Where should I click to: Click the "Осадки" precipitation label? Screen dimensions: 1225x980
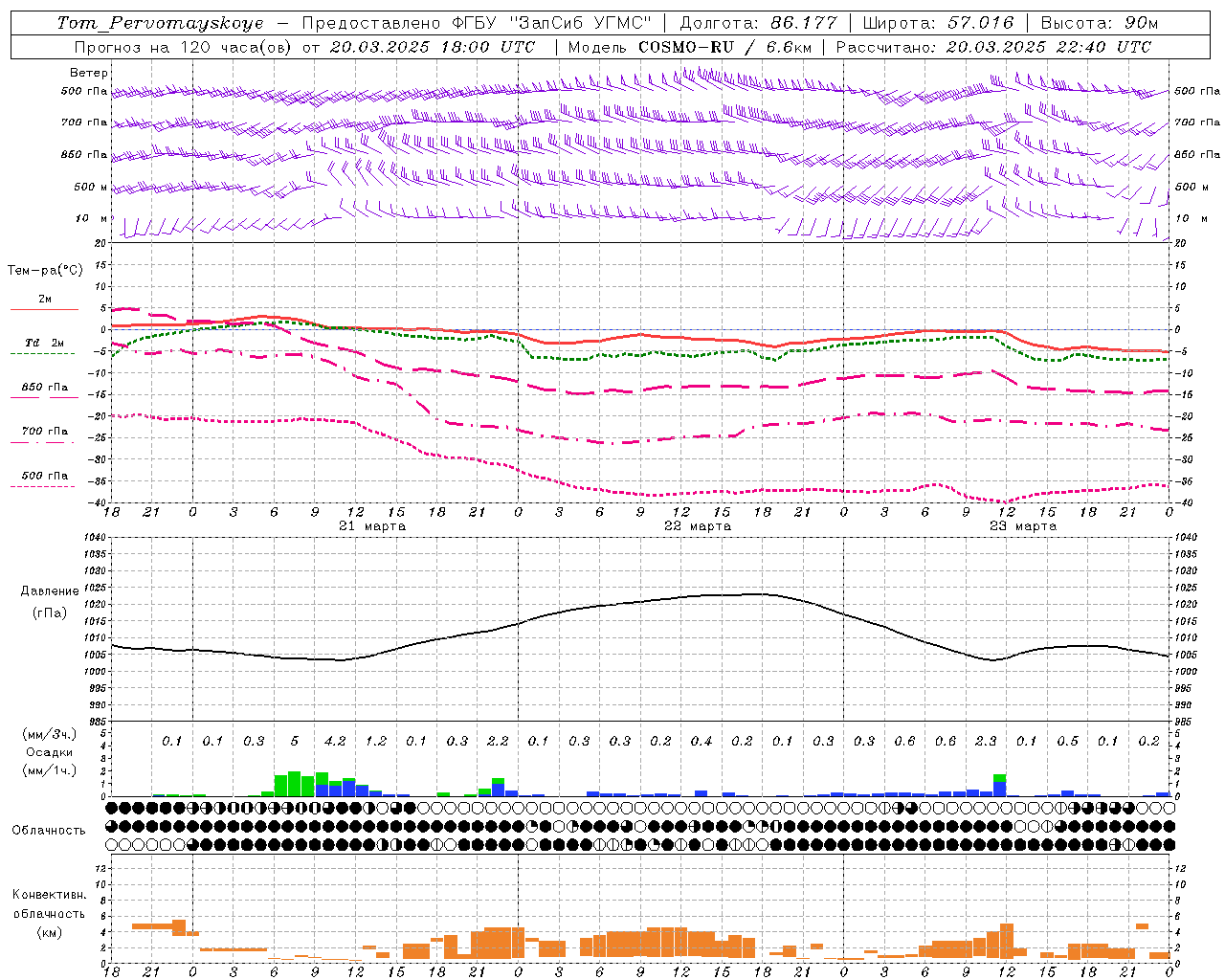pos(50,752)
